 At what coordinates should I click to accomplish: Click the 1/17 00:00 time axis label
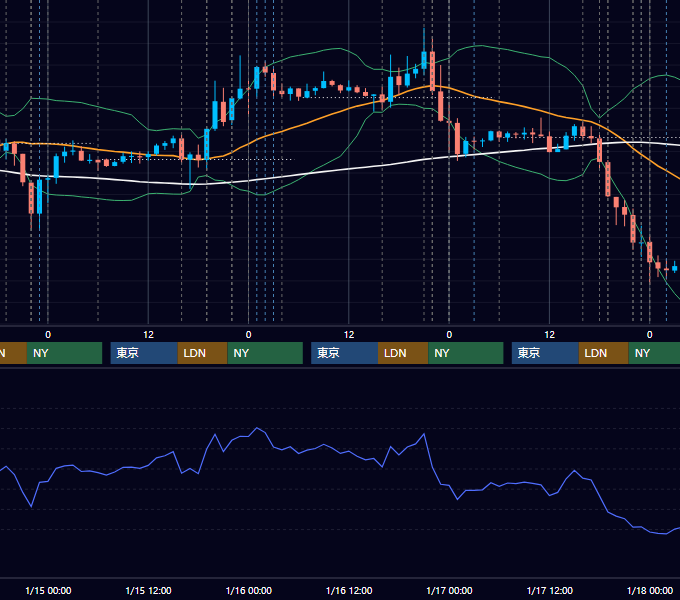[449, 590]
